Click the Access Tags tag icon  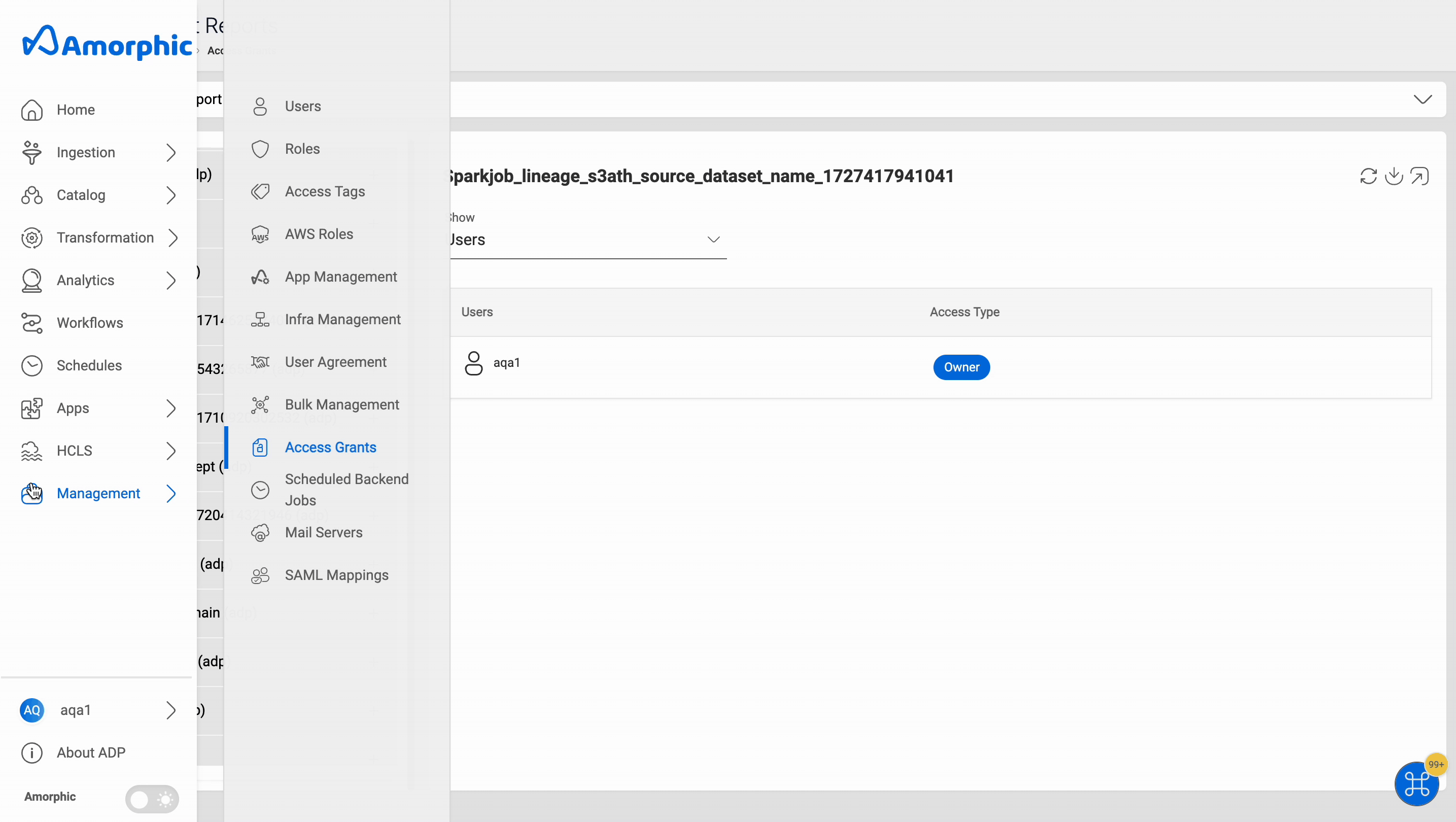click(x=260, y=192)
